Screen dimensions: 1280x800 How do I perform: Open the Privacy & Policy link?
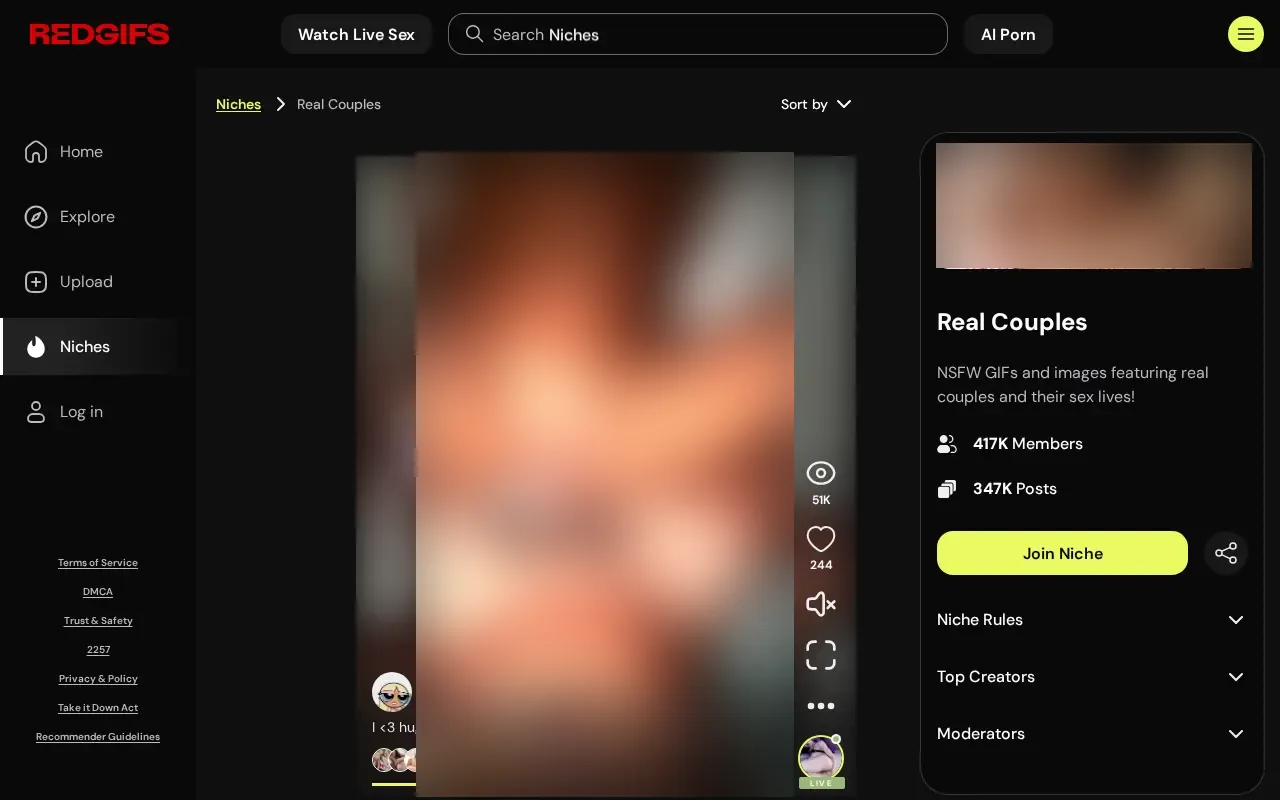pyautogui.click(x=98, y=679)
